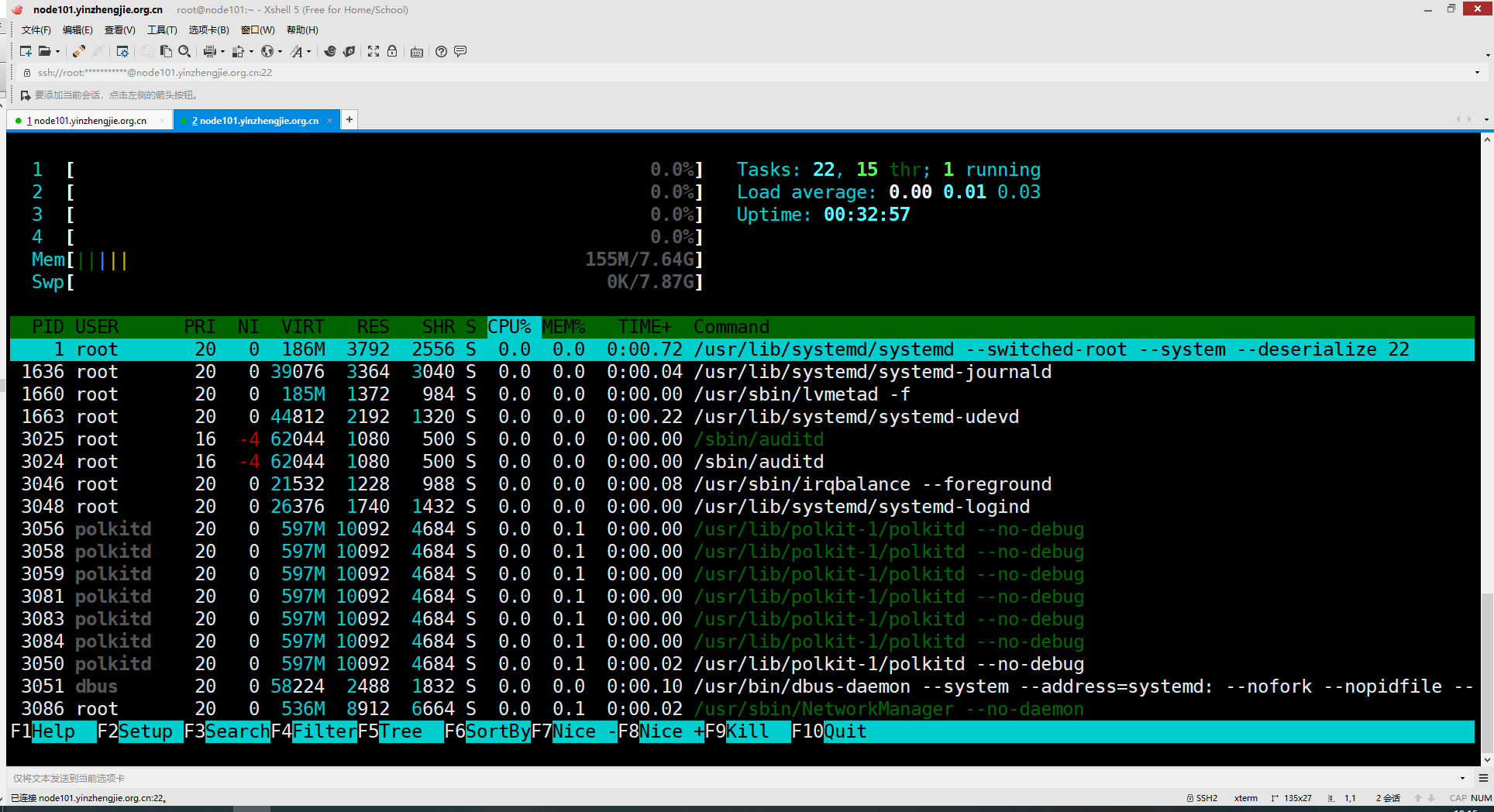Sort by the MEM% column header

563,327
